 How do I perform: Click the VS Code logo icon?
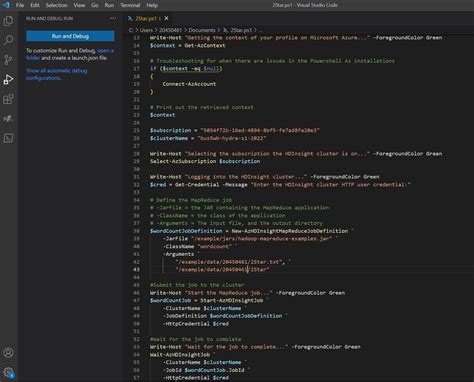(6, 5)
